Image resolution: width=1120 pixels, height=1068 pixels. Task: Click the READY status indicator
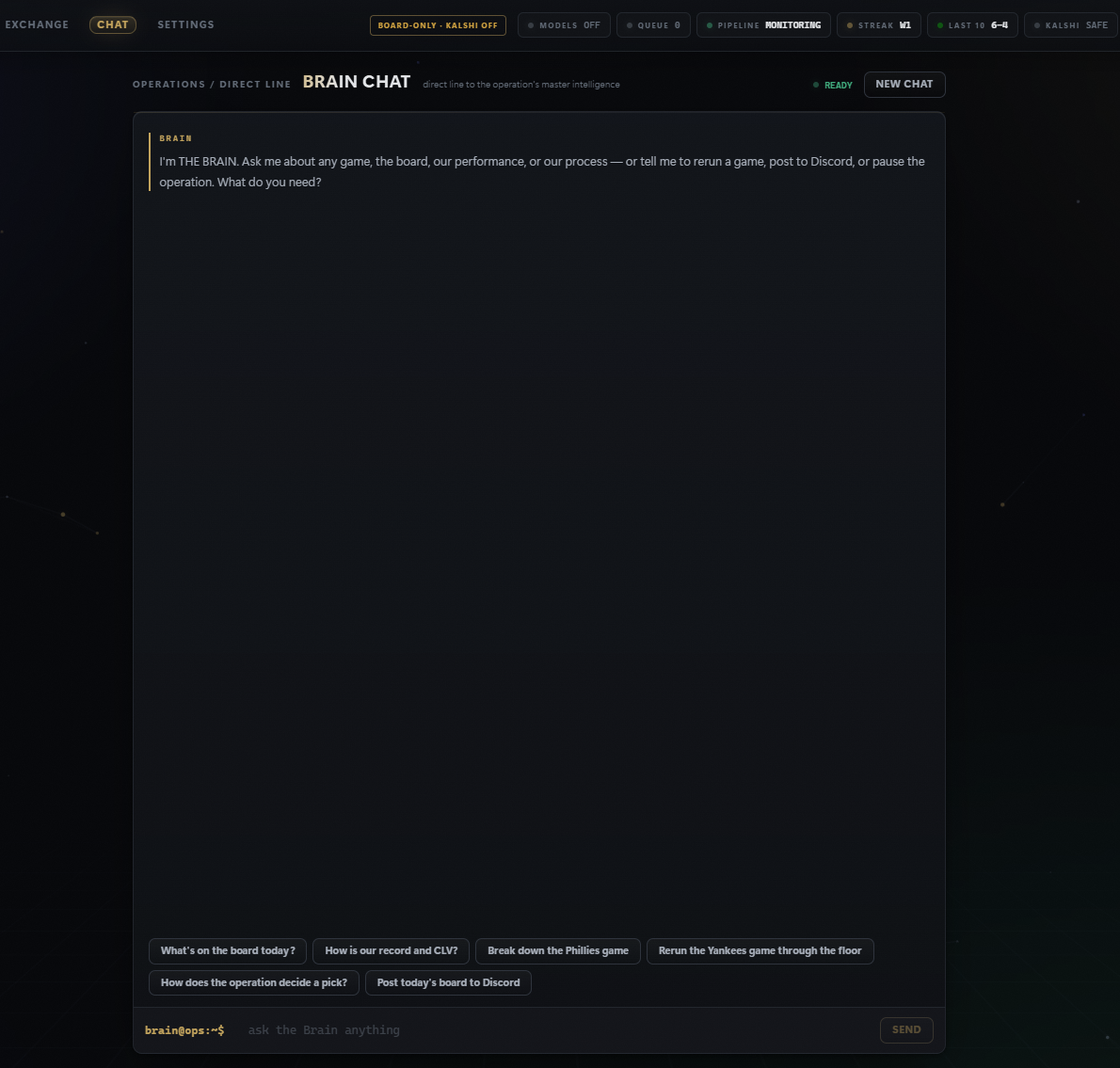pos(833,85)
